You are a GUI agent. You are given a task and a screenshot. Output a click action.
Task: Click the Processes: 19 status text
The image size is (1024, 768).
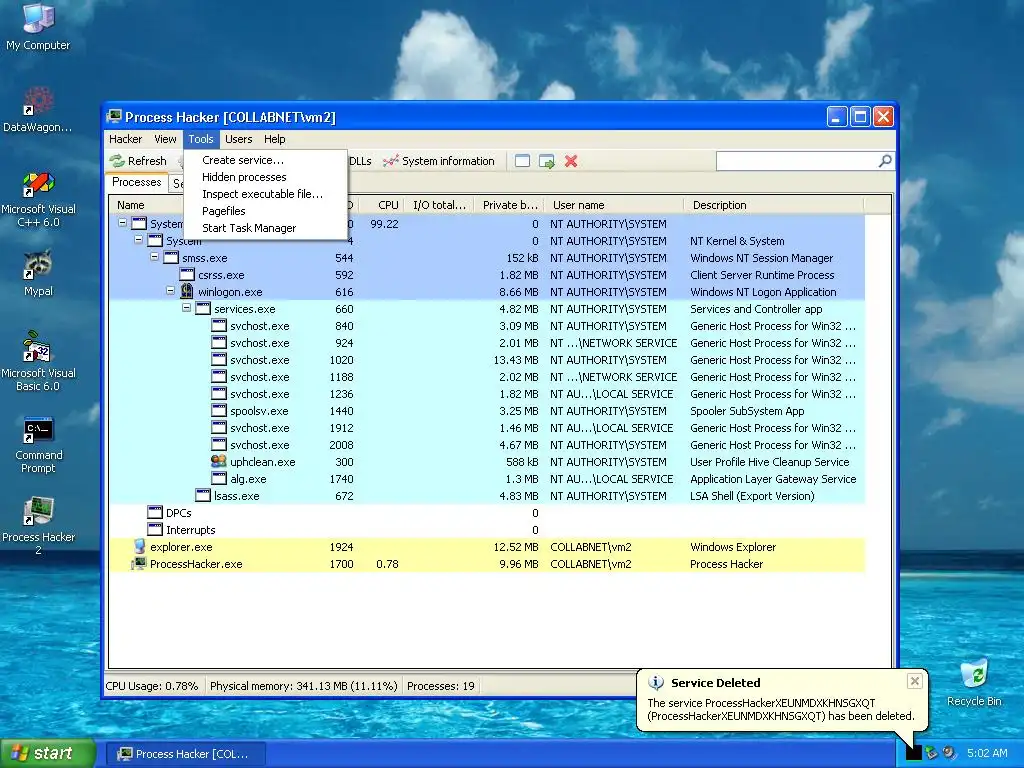pyautogui.click(x=441, y=686)
